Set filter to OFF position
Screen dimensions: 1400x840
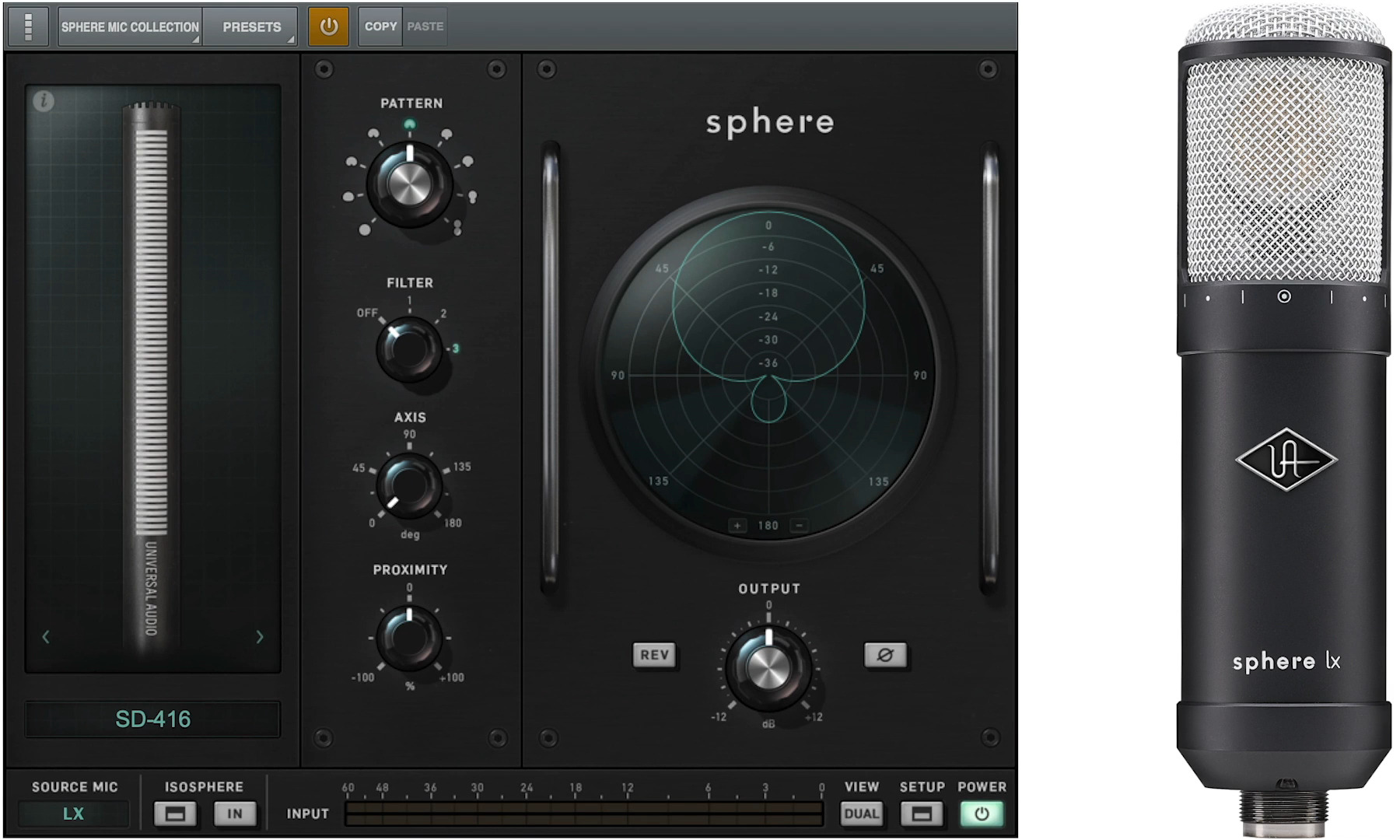coord(367,313)
